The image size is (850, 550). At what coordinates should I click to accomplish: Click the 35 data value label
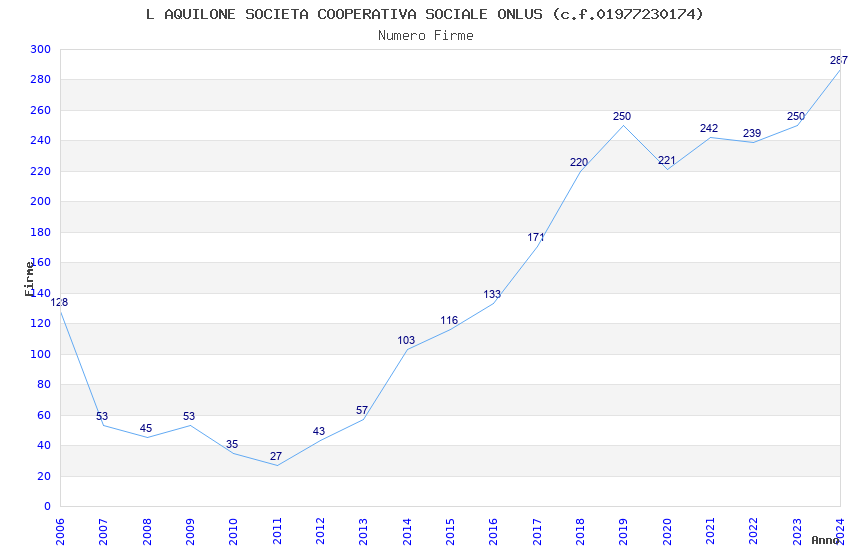click(x=232, y=444)
